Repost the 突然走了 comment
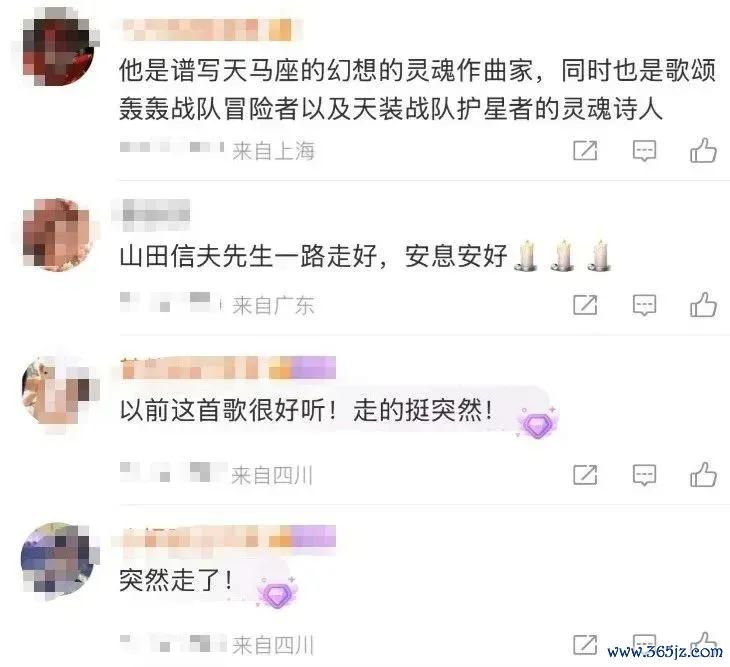The image size is (730, 667). click(x=585, y=645)
